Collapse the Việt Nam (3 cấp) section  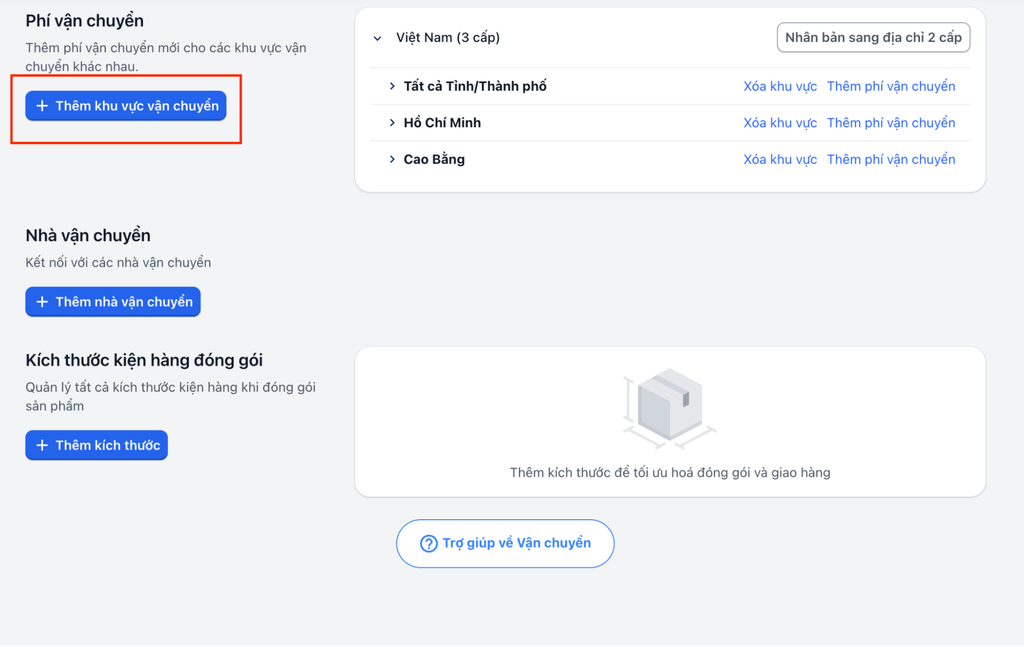378,39
